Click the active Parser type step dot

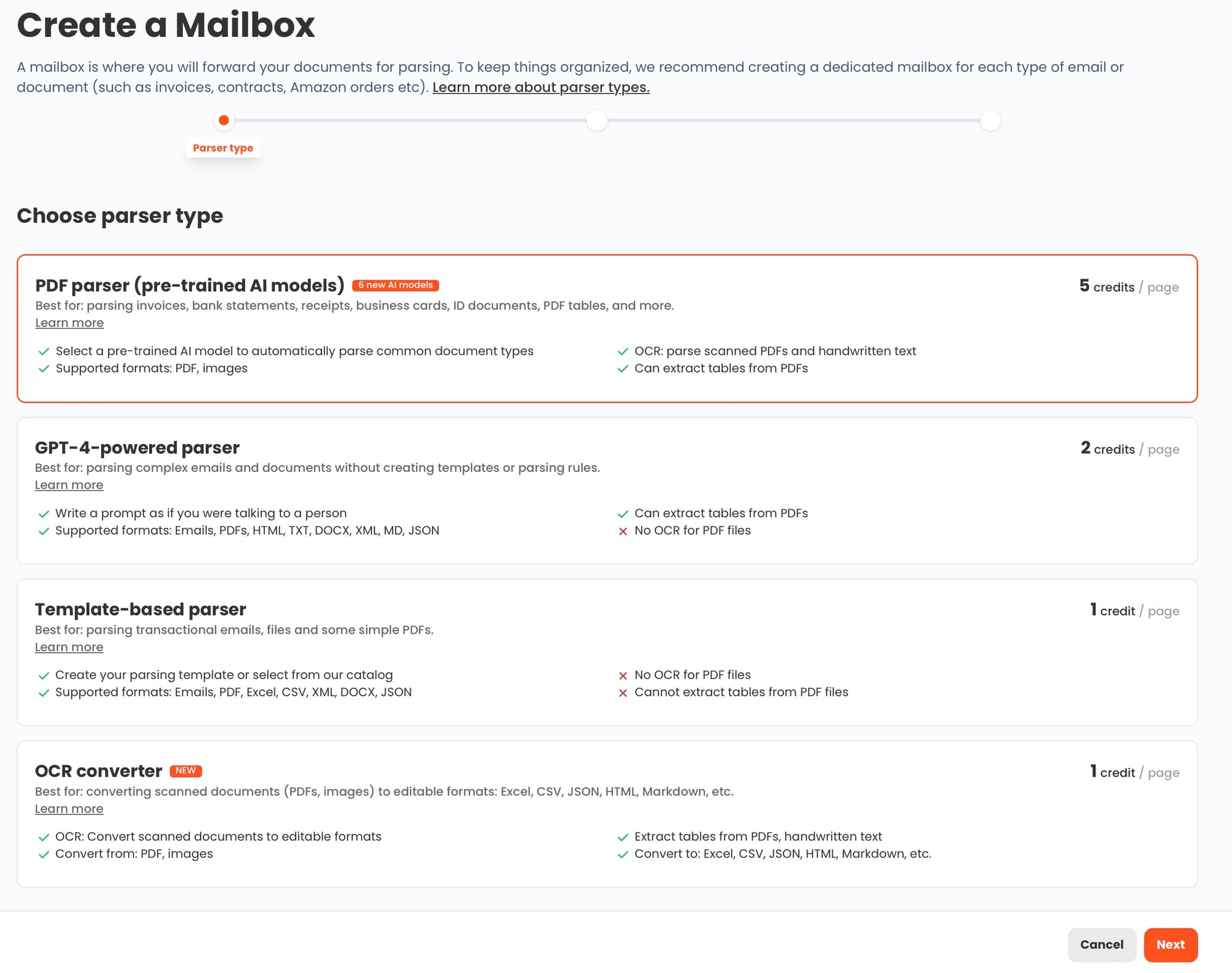[x=224, y=120]
